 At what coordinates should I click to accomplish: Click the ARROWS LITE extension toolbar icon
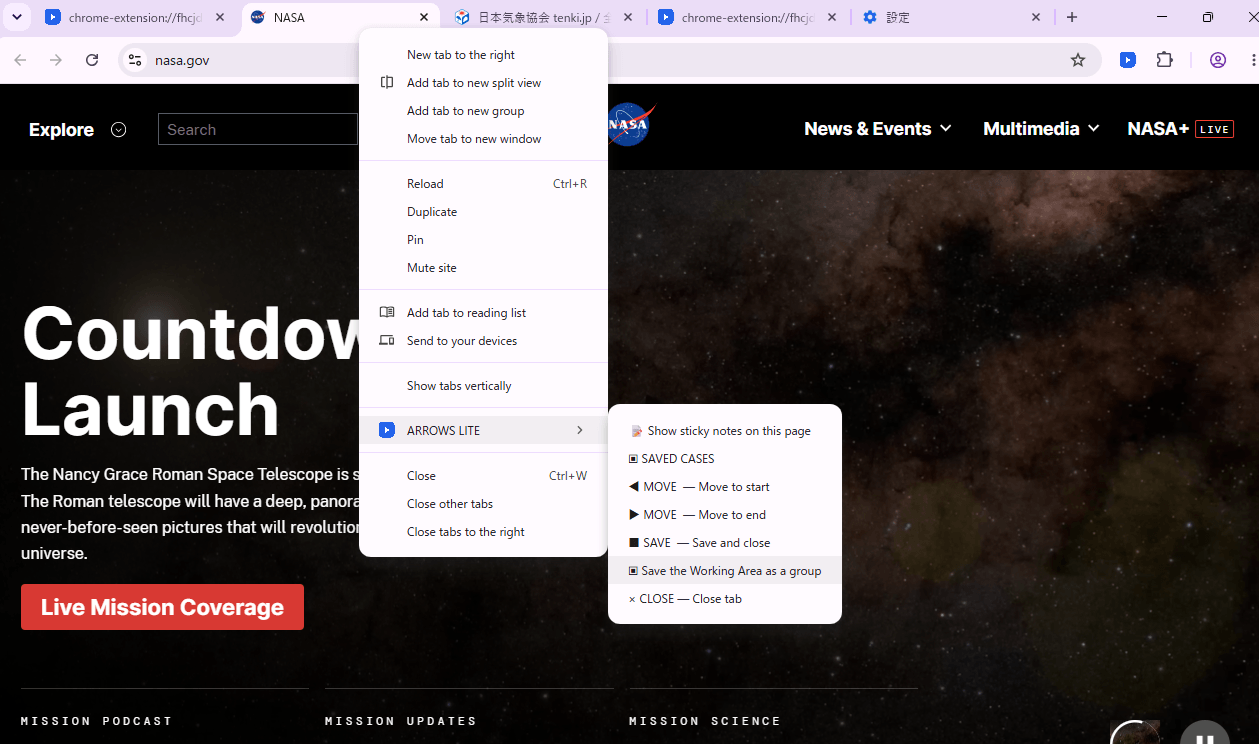1127,60
